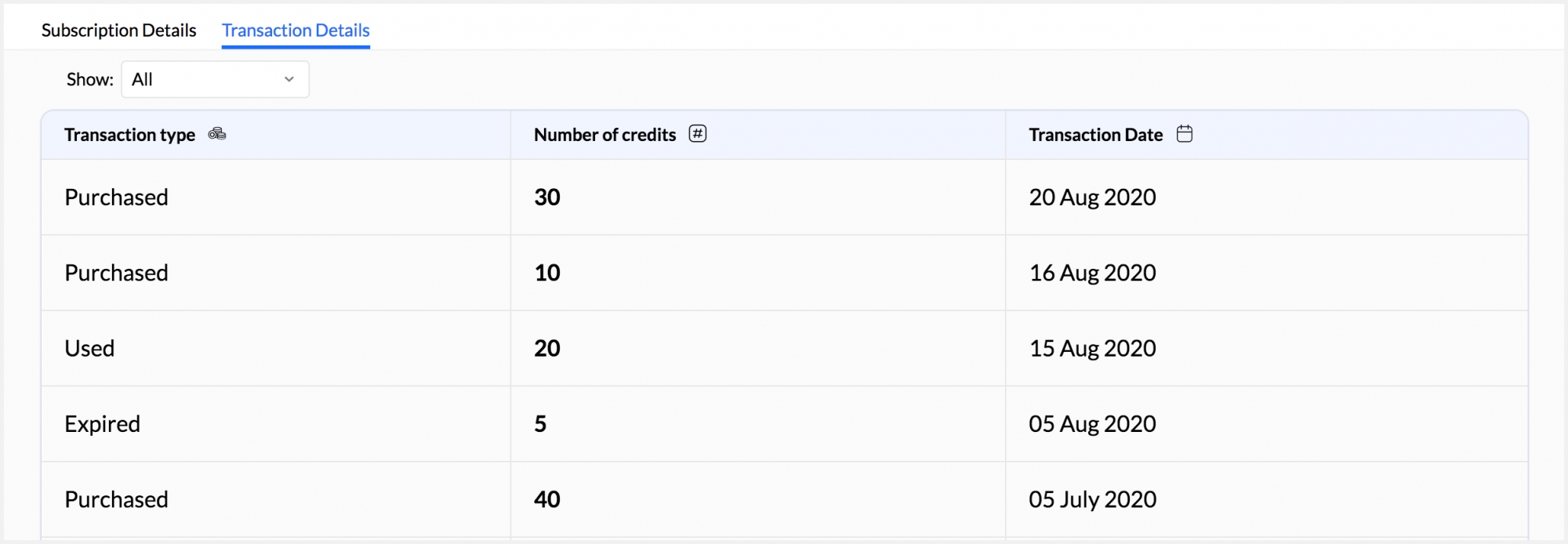Click the Transaction type column header

[x=130, y=135]
